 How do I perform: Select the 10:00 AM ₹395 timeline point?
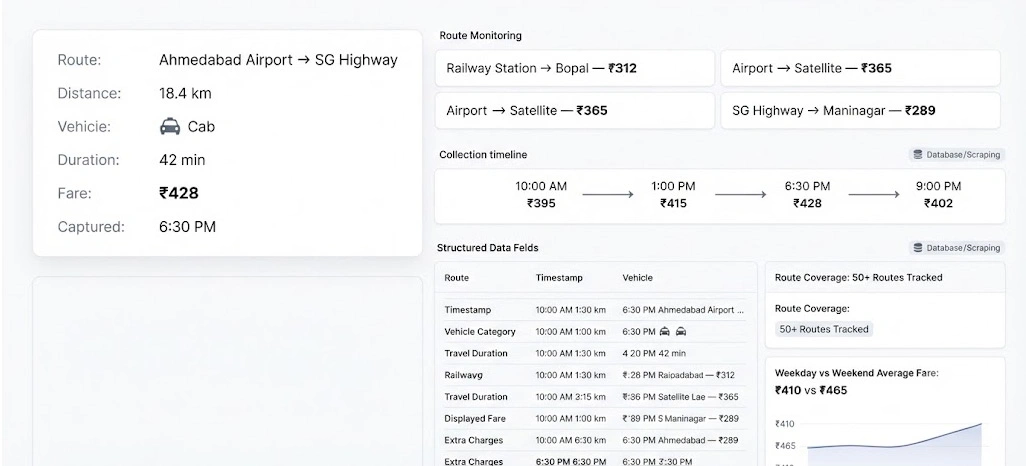point(541,194)
